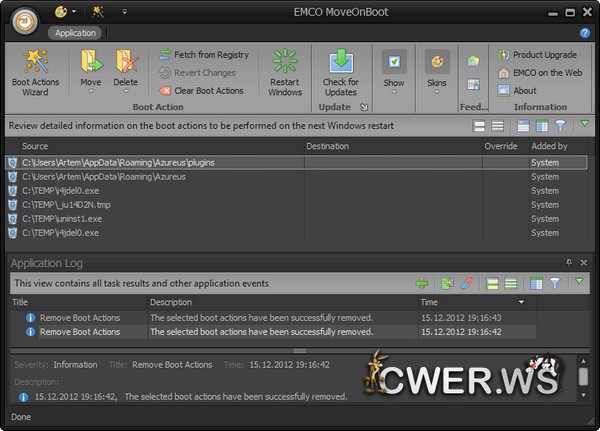Viewport: 600px width, 431px height.
Task: Launch the Boot Actions Wizard
Action: point(36,72)
